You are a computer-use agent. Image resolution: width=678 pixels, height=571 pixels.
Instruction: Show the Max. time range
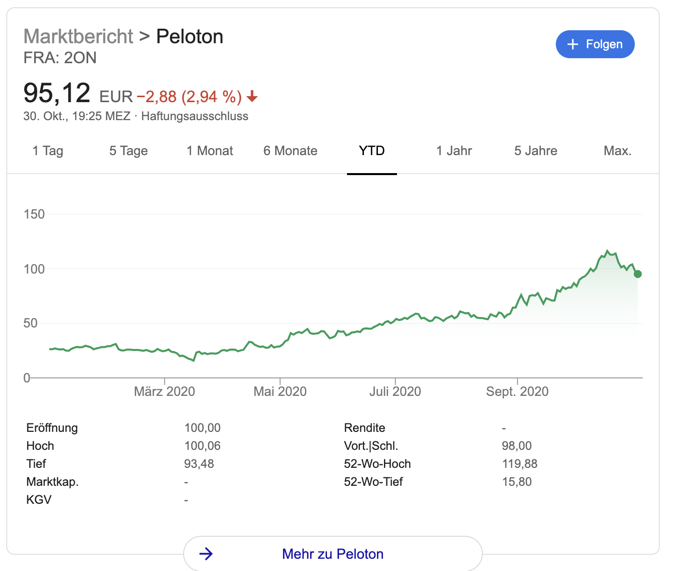[x=617, y=151]
